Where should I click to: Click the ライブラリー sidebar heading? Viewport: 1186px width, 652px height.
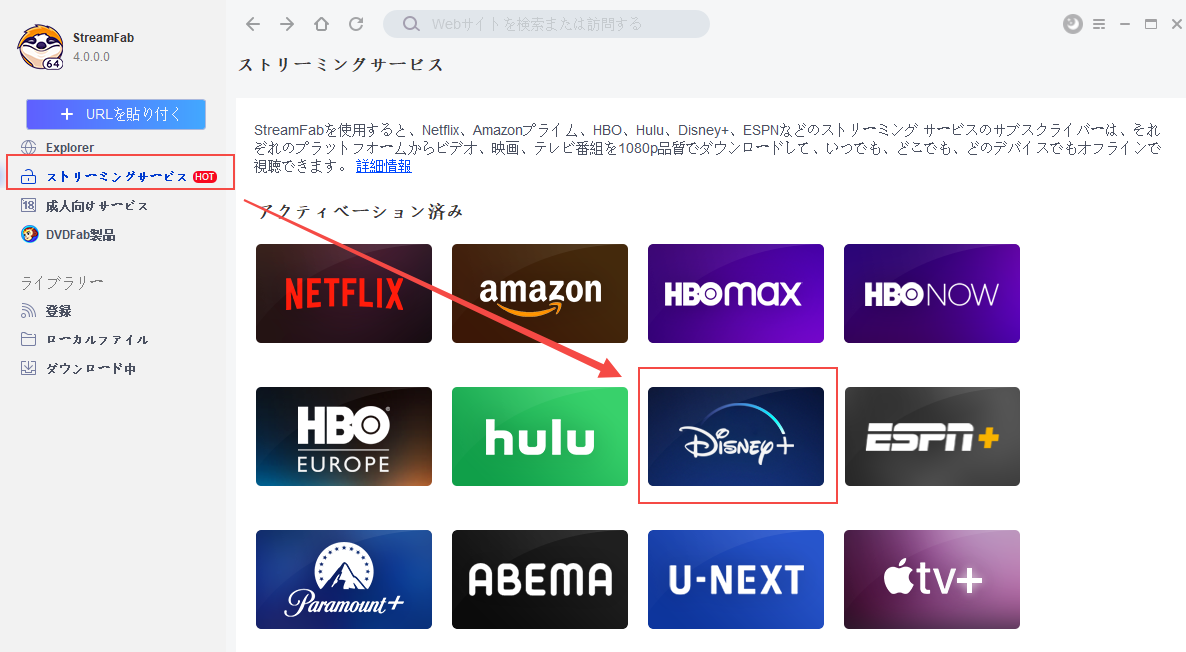click(x=62, y=283)
